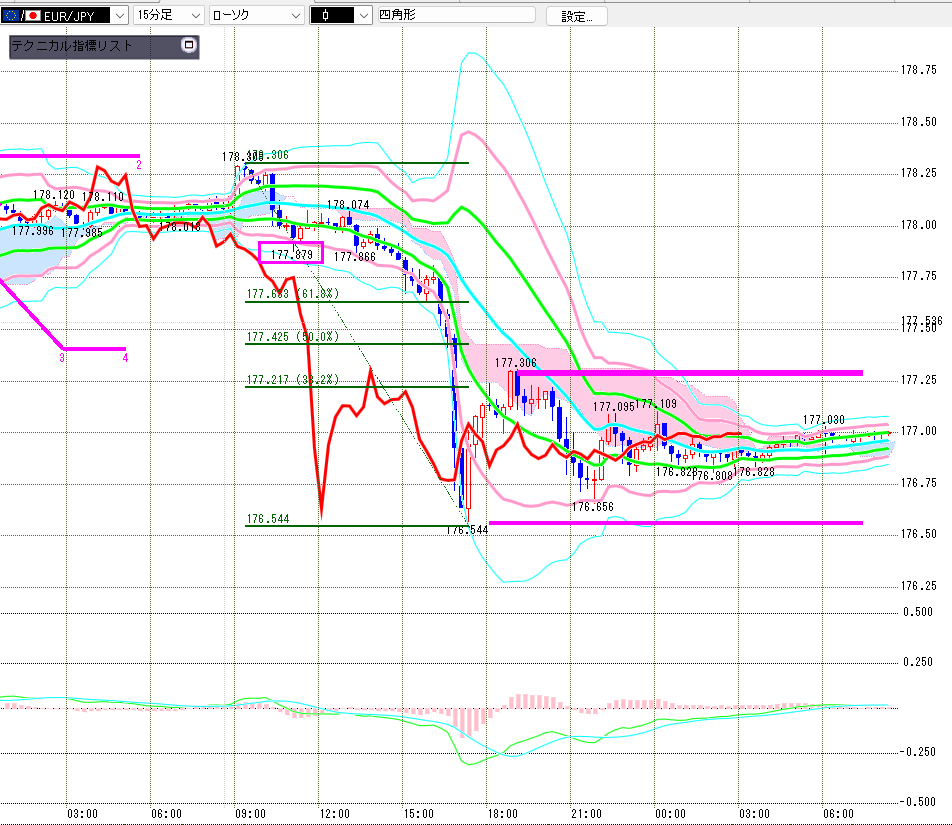Click the 177.425 (50.0%) Fibonacci label
The width and height of the screenshot is (952, 825).
click(293, 336)
